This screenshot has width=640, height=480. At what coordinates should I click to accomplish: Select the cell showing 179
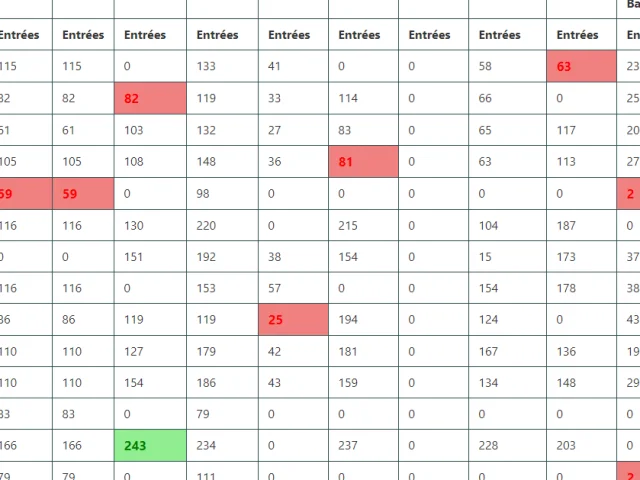222,352
